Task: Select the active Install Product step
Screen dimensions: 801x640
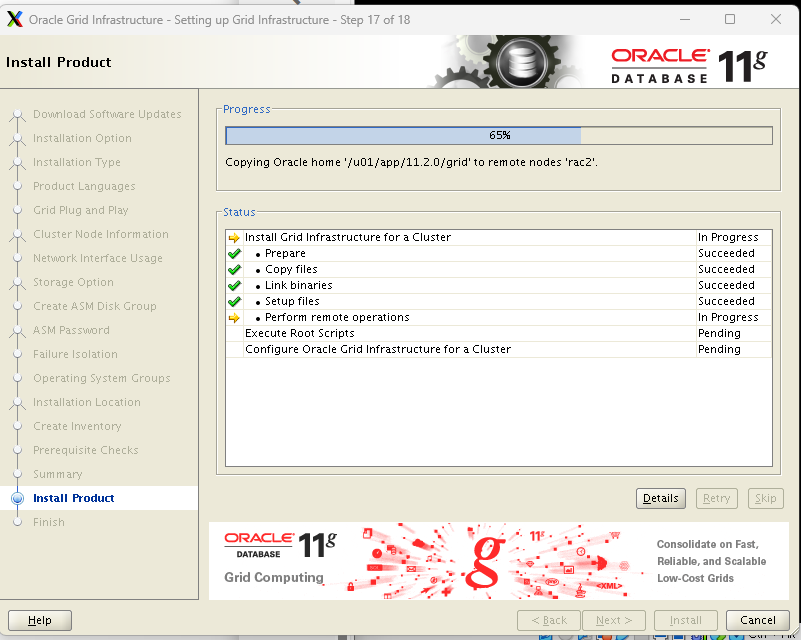Action: tap(74, 498)
